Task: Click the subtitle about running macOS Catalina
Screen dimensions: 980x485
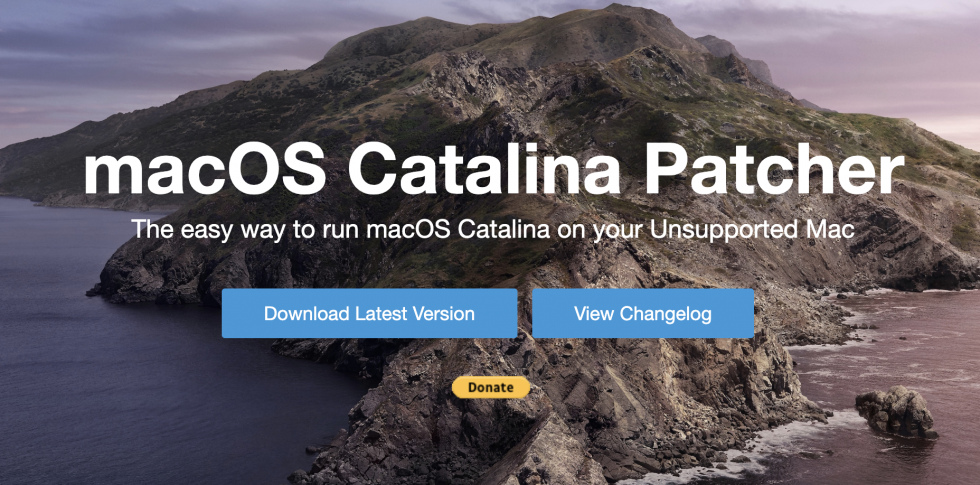Action: point(493,229)
